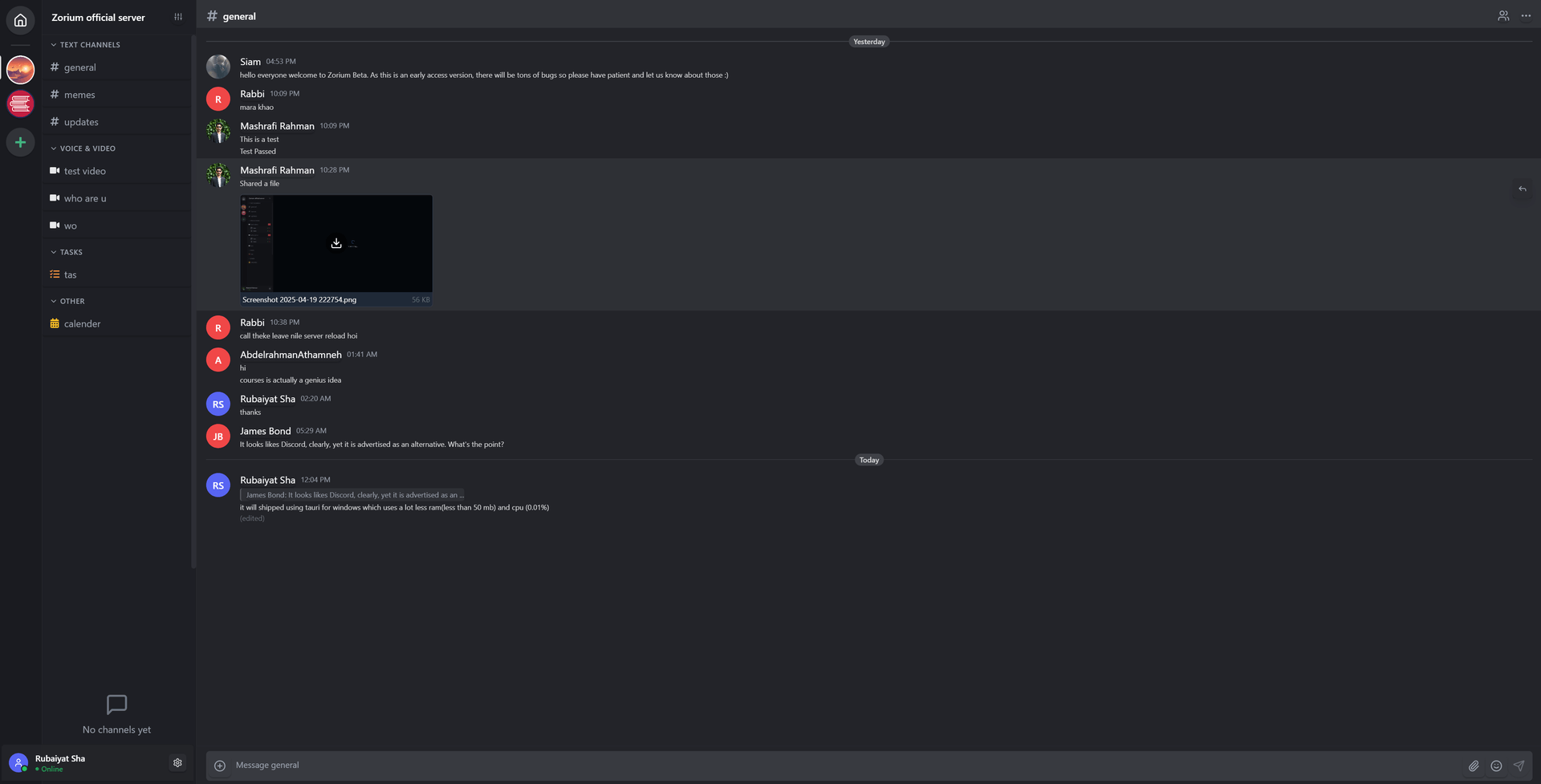Collapse the Text Channels category
1541x784 pixels.
pos(85,45)
